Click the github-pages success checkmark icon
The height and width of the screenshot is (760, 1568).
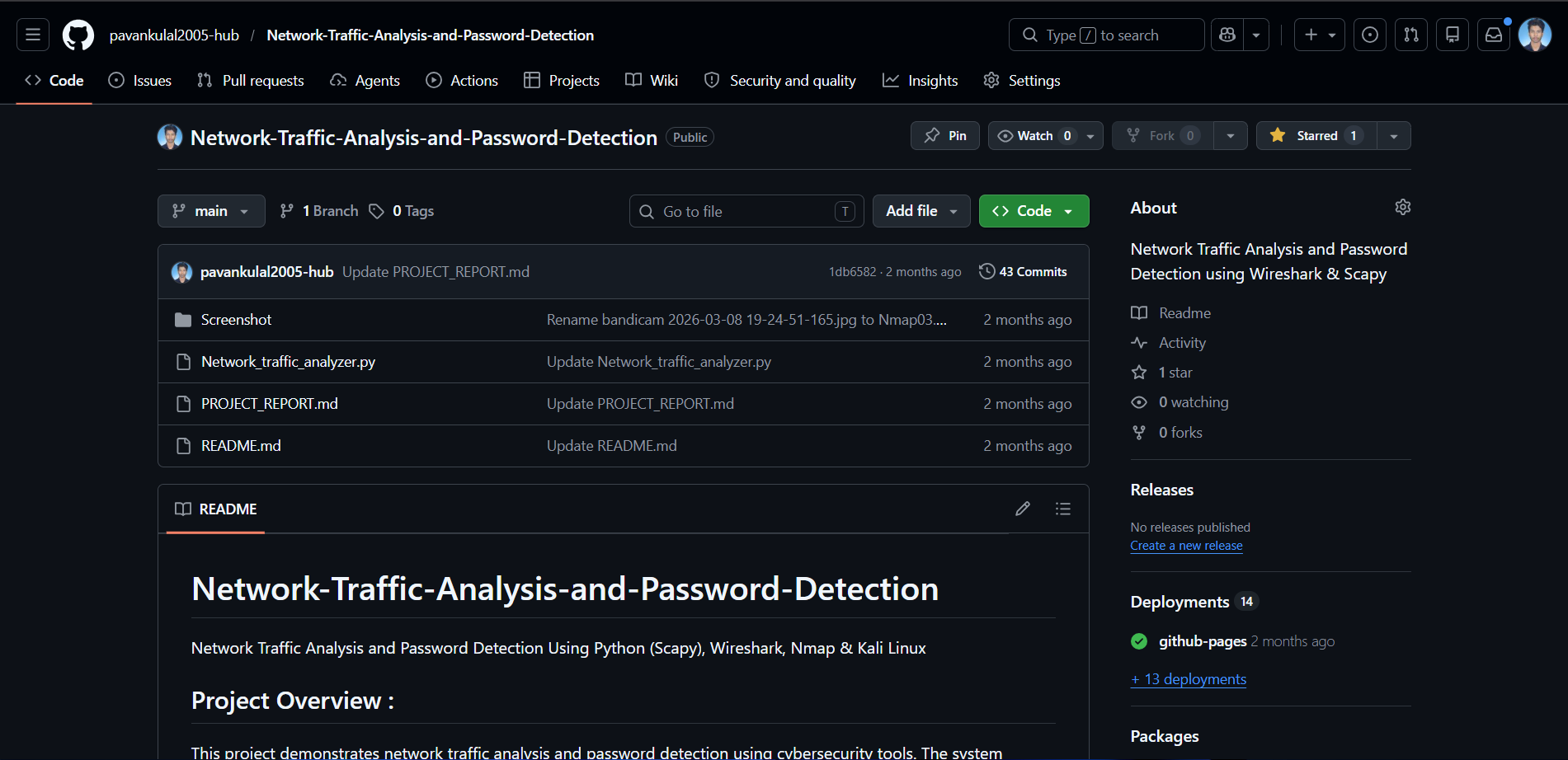pyautogui.click(x=1139, y=641)
